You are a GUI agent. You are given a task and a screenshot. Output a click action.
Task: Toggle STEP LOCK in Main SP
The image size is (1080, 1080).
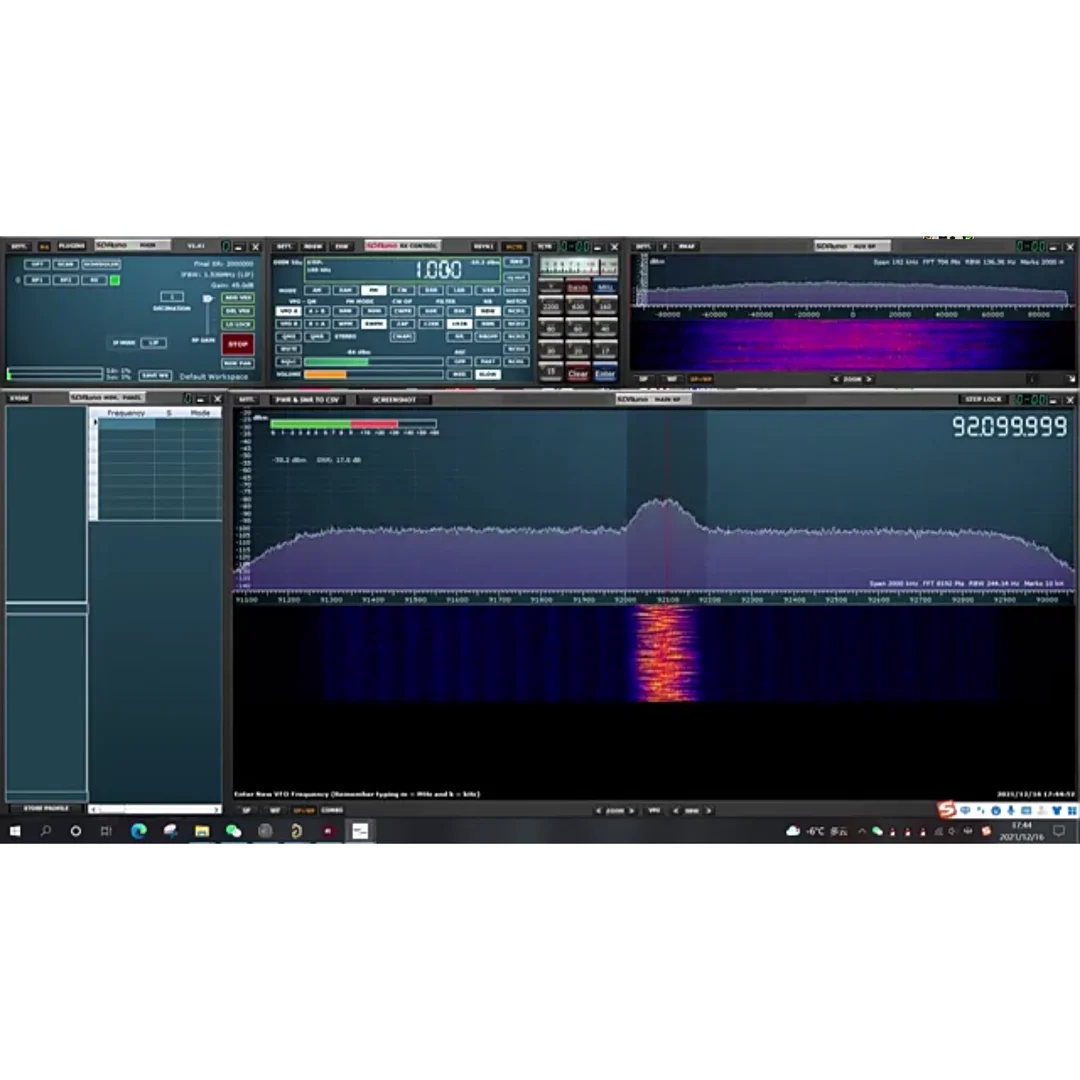(983, 399)
